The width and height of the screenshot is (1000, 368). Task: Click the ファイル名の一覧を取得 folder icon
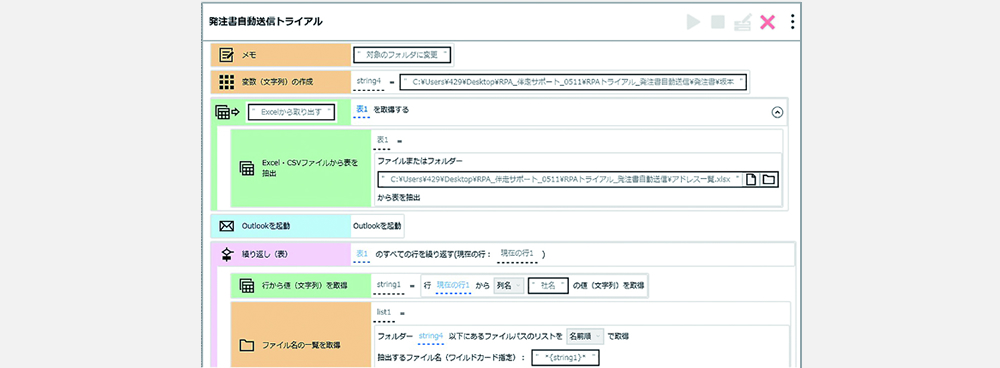246,346
